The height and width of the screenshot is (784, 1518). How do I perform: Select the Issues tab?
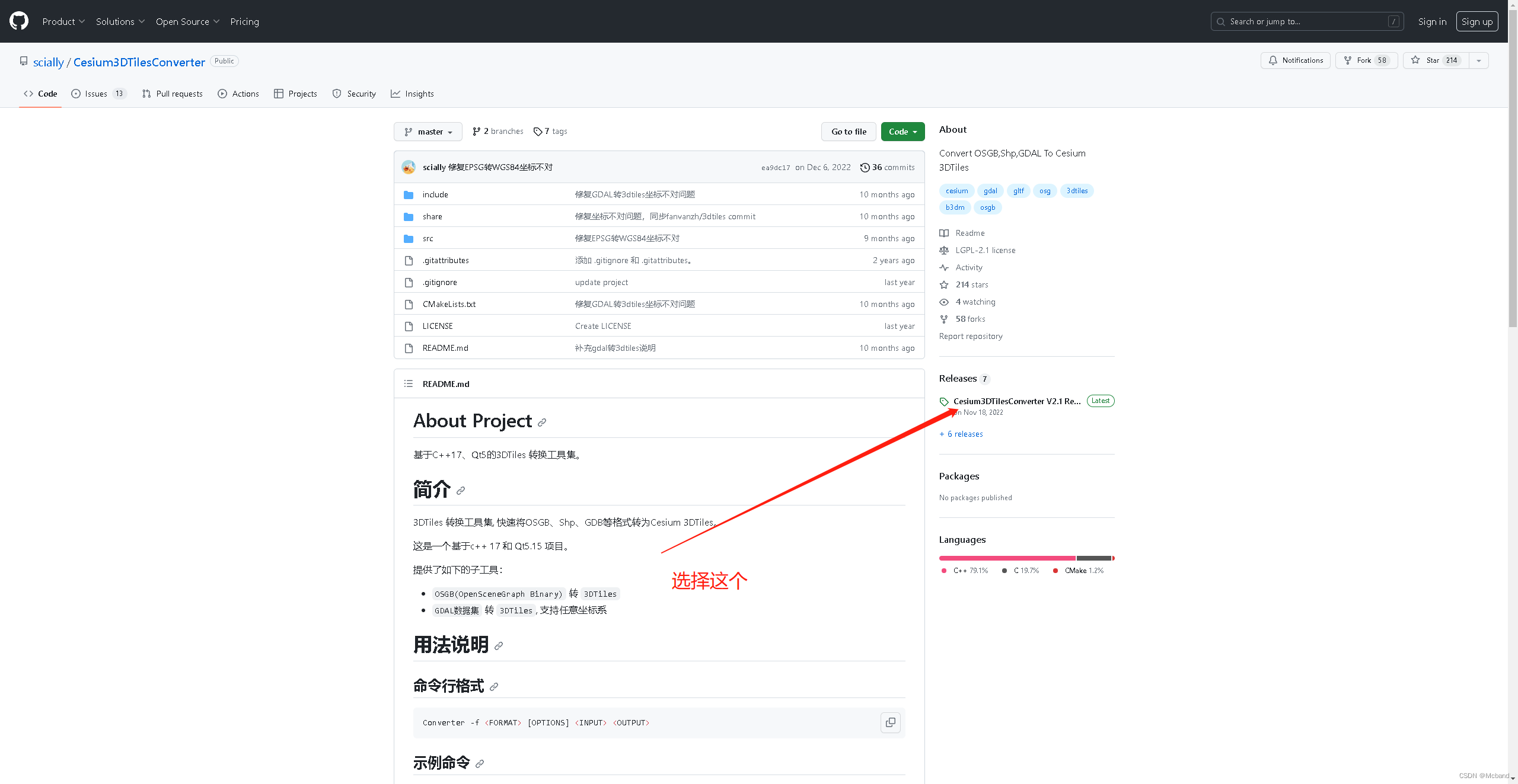[x=97, y=93]
